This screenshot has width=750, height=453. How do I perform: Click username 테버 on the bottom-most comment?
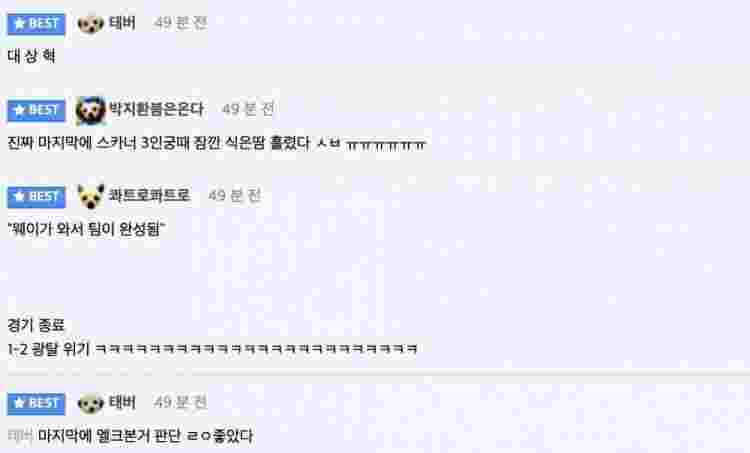pos(122,402)
